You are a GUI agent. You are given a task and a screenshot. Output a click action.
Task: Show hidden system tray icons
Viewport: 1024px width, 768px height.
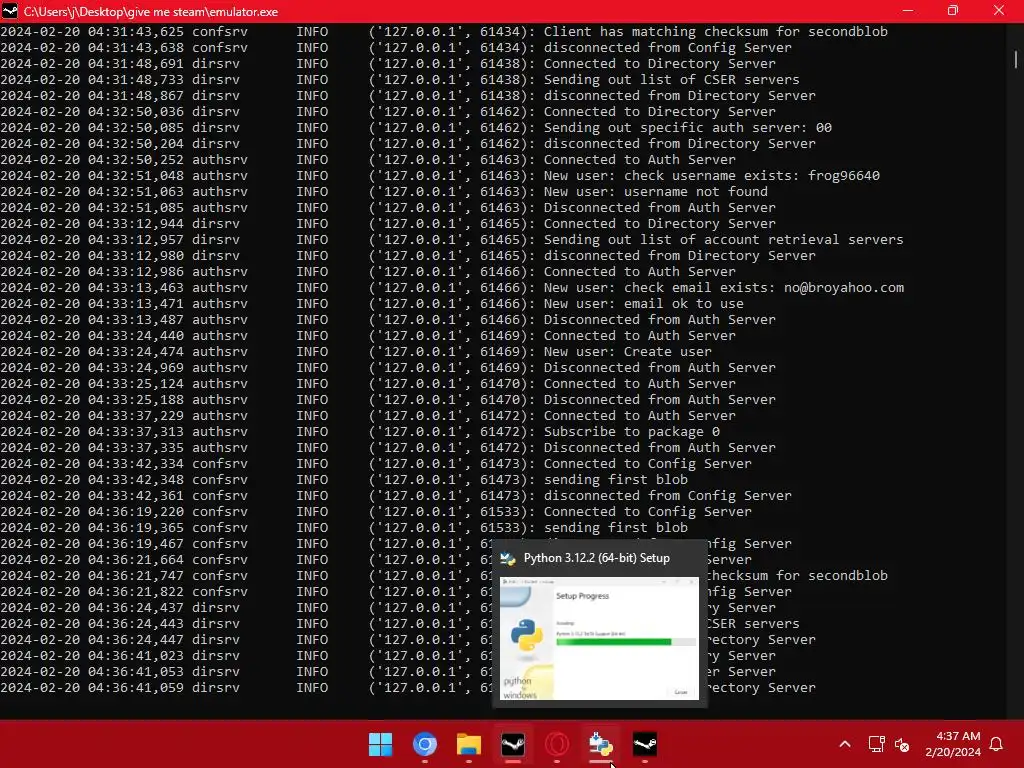[x=844, y=744]
